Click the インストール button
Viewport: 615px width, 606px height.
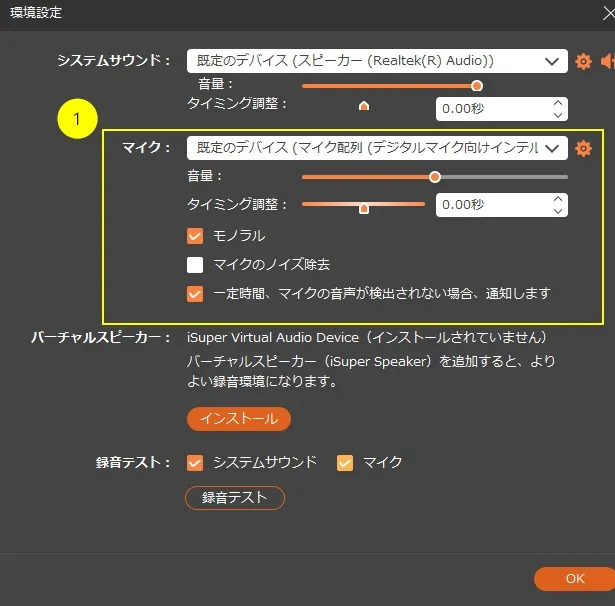coord(239,419)
